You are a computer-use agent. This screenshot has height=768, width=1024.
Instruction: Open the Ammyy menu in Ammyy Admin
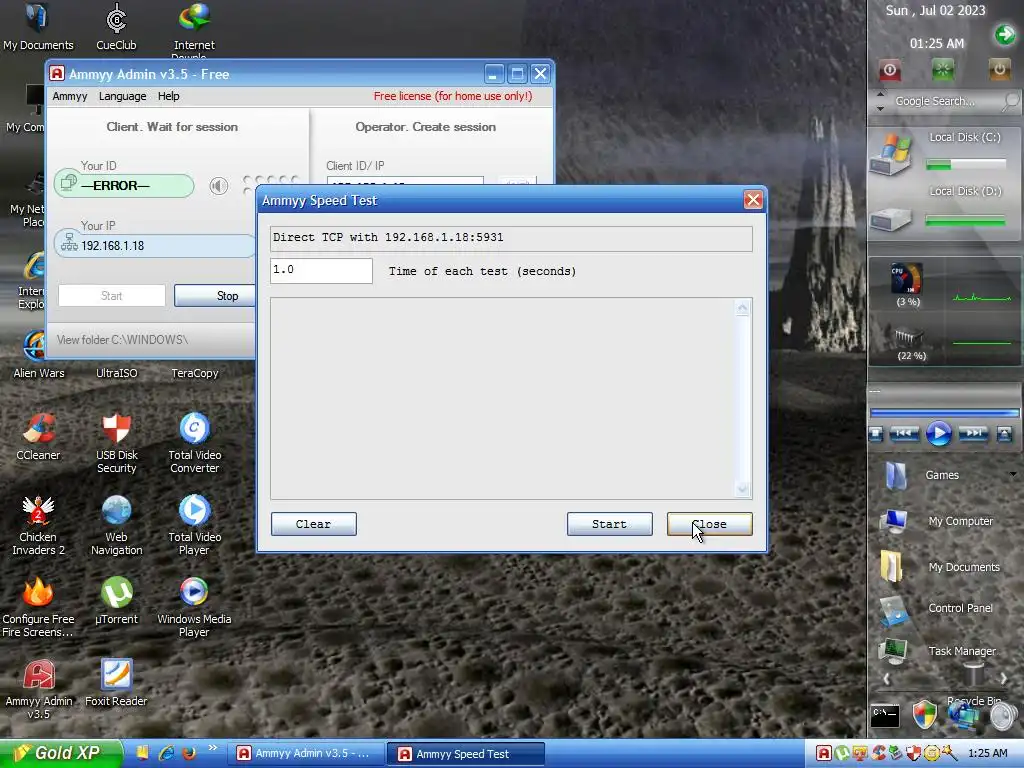70,96
